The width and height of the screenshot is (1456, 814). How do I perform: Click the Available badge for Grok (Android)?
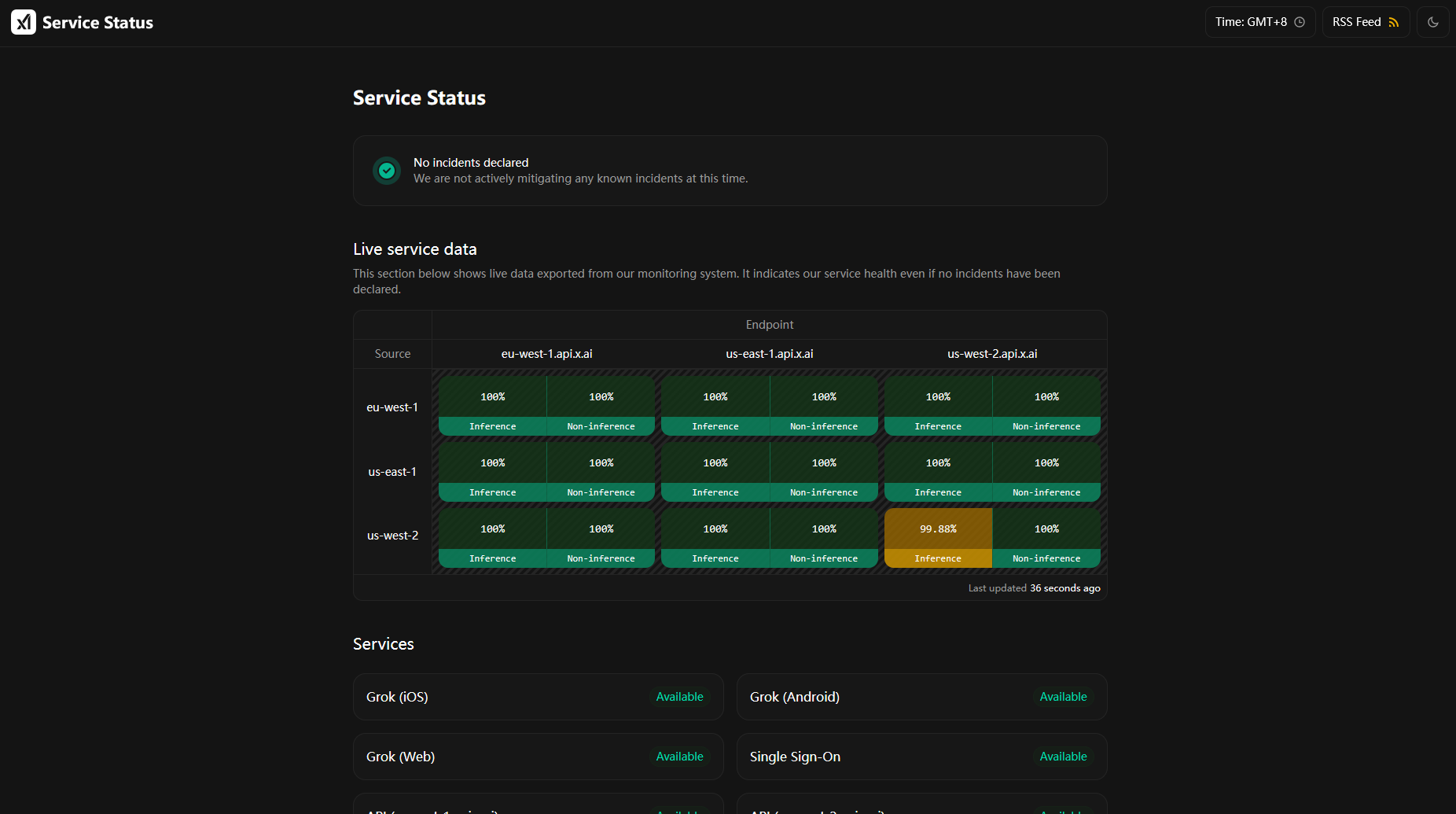(1064, 697)
